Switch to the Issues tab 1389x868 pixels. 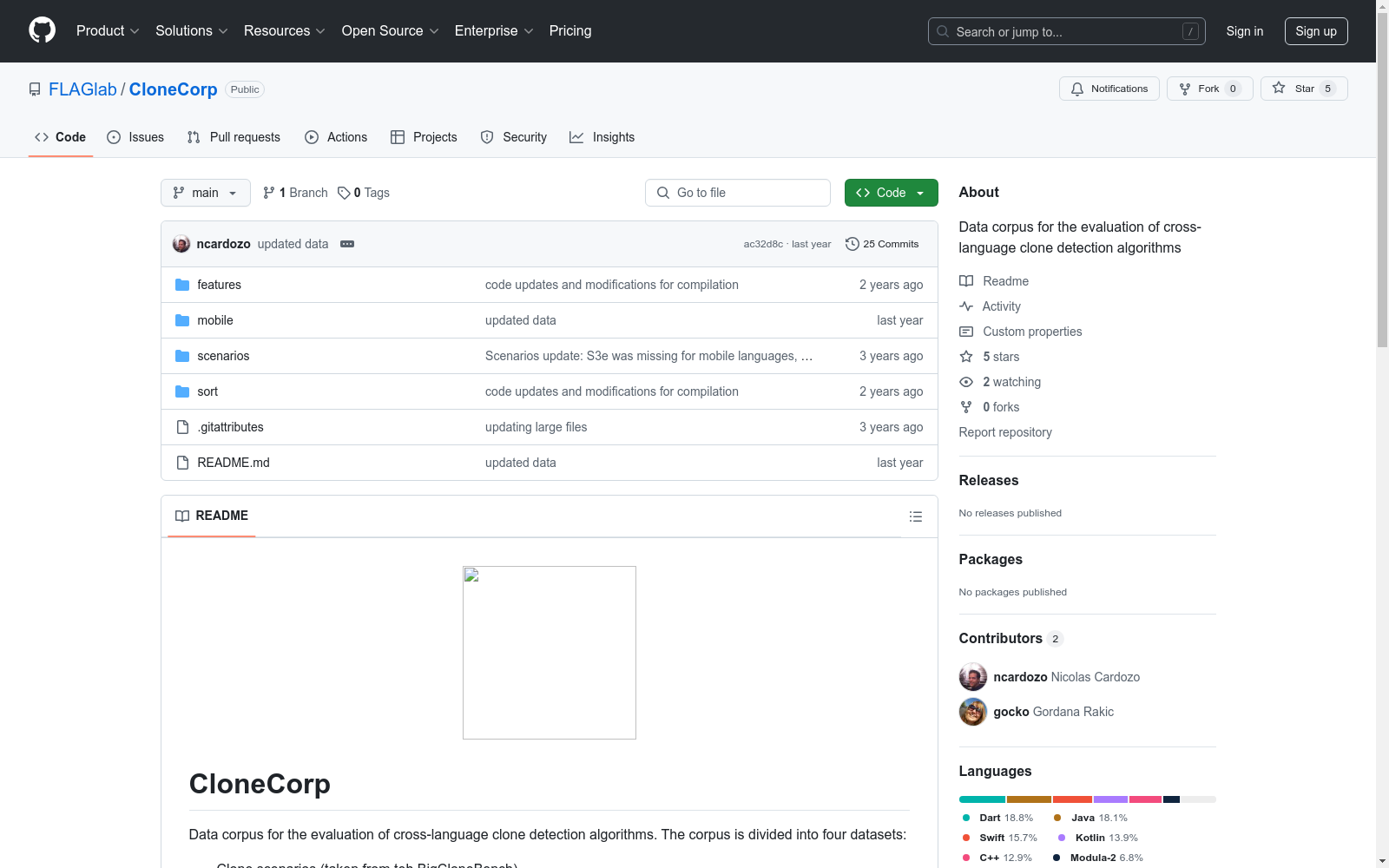[x=135, y=137]
